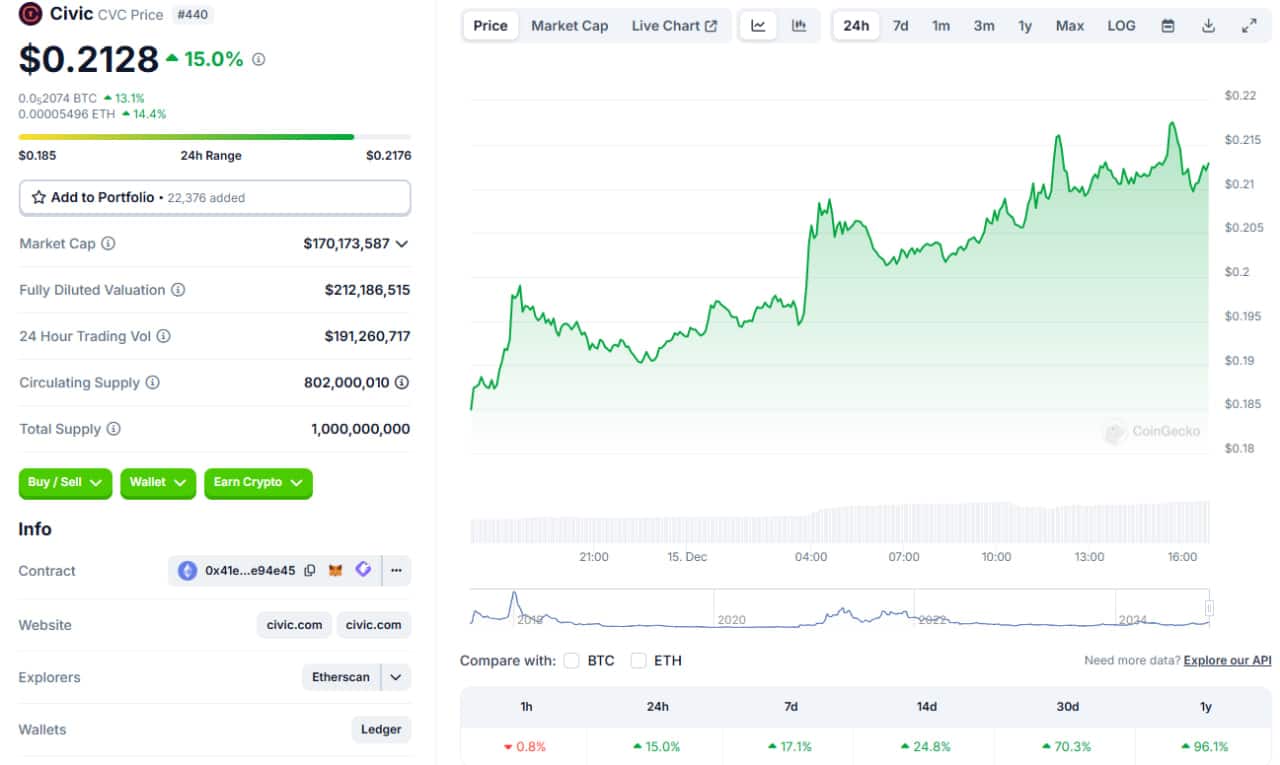The image size is (1280, 765).
Task: Open the Etherscan explorer link
Action: [x=341, y=677]
